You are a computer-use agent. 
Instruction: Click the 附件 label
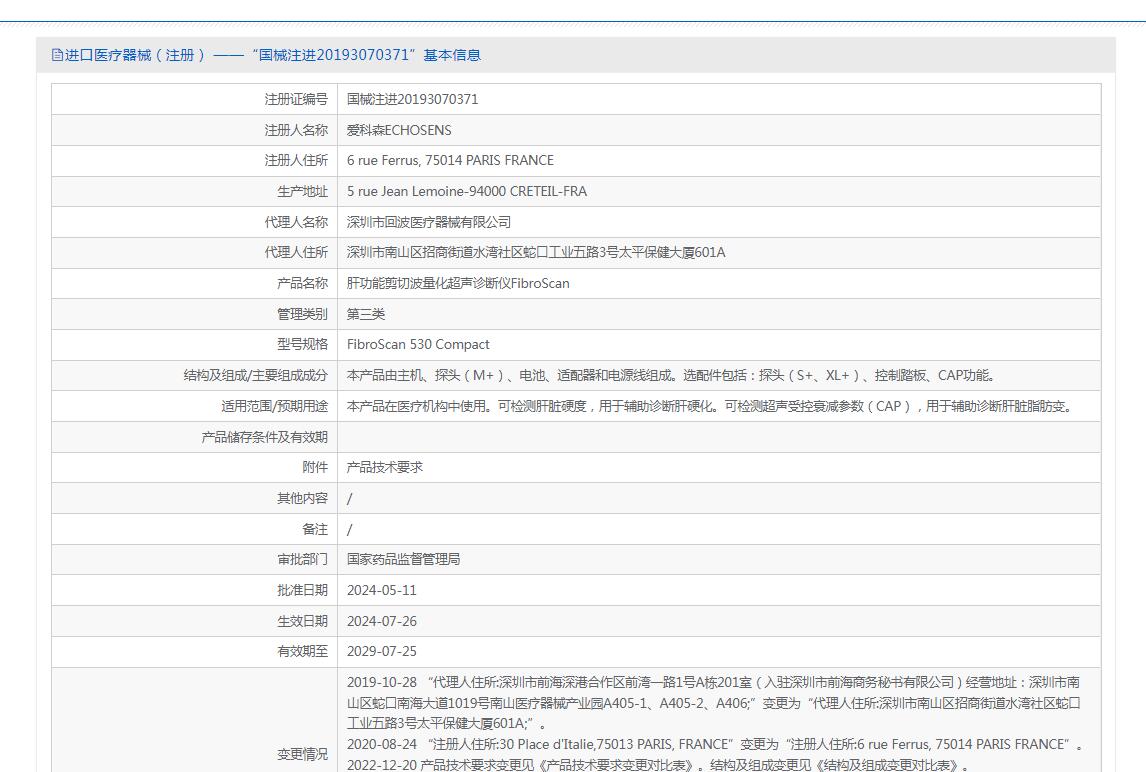pos(315,468)
